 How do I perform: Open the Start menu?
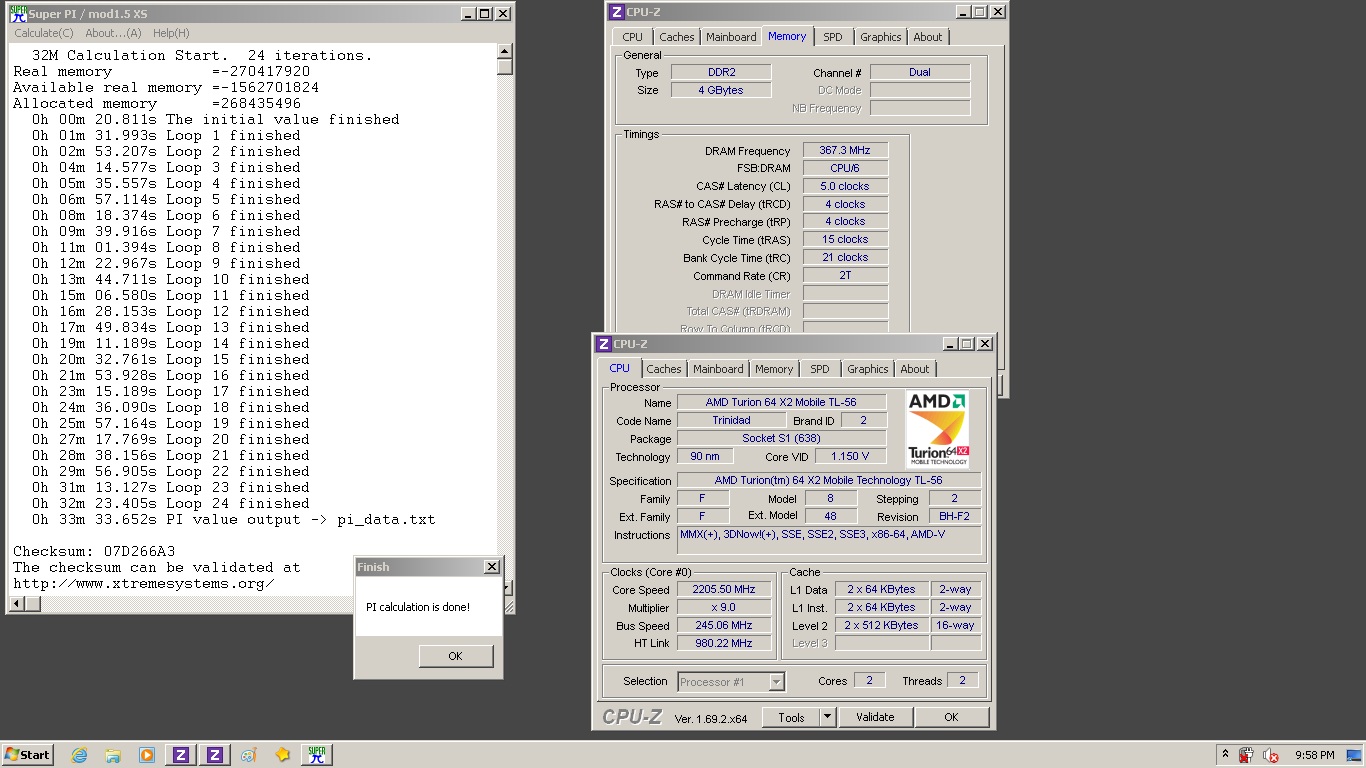tap(28, 755)
